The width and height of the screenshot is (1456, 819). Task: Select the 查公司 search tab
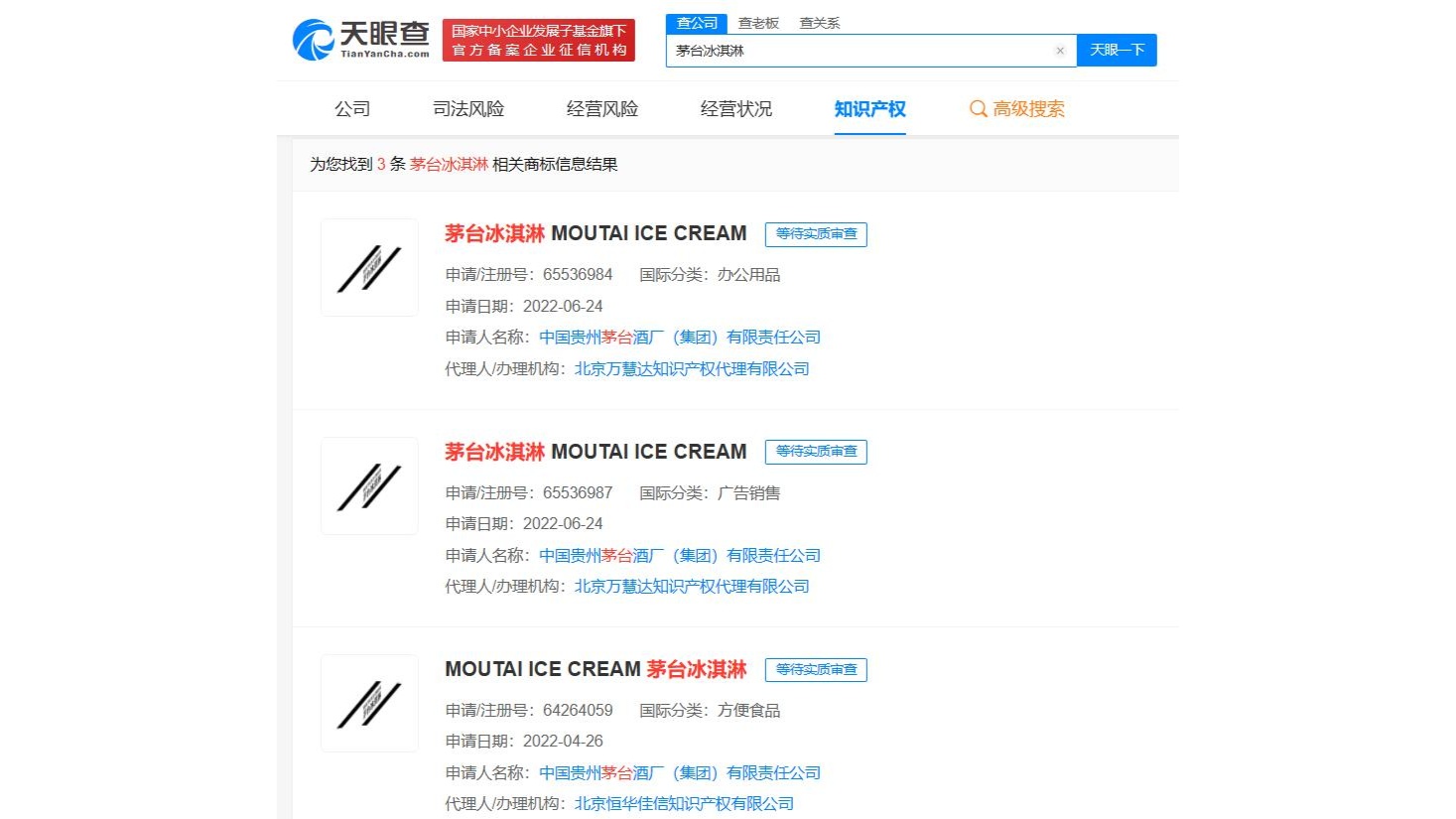pyautogui.click(x=697, y=23)
